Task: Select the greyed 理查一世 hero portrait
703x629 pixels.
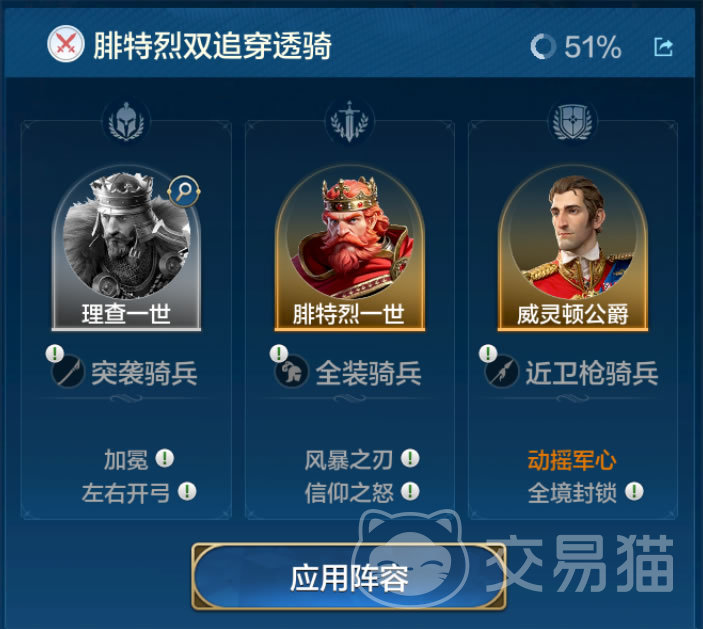Action: [x=126, y=249]
